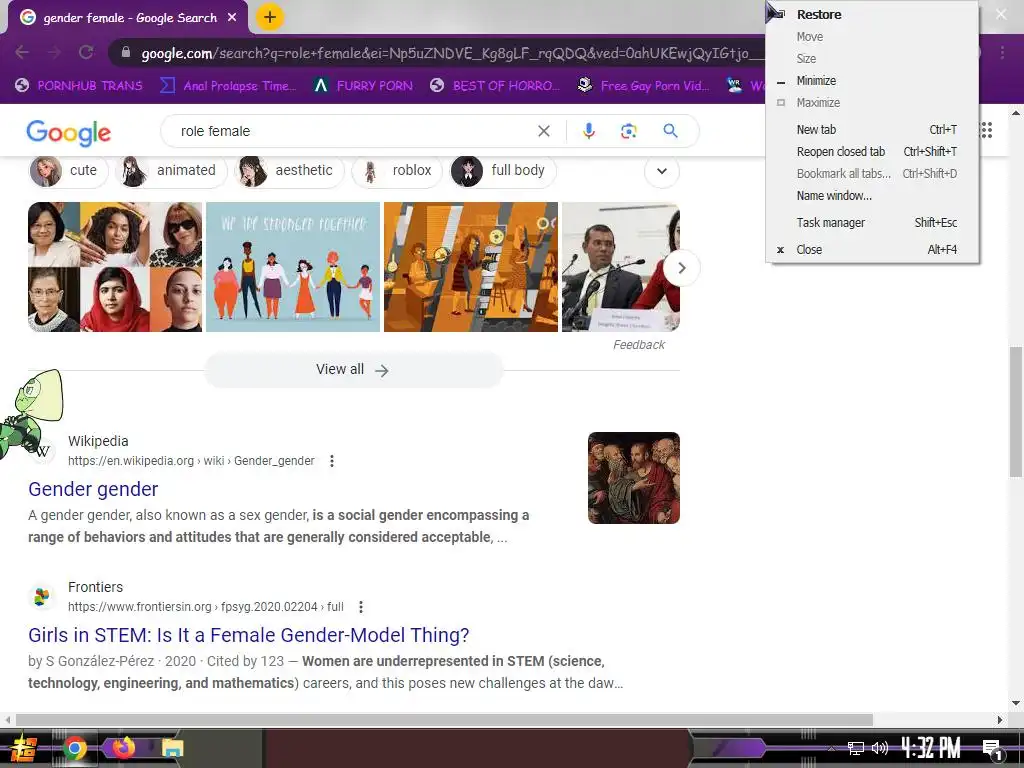Open the Start menu button
This screenshot has width=1024, height=768.
[25, 748]
